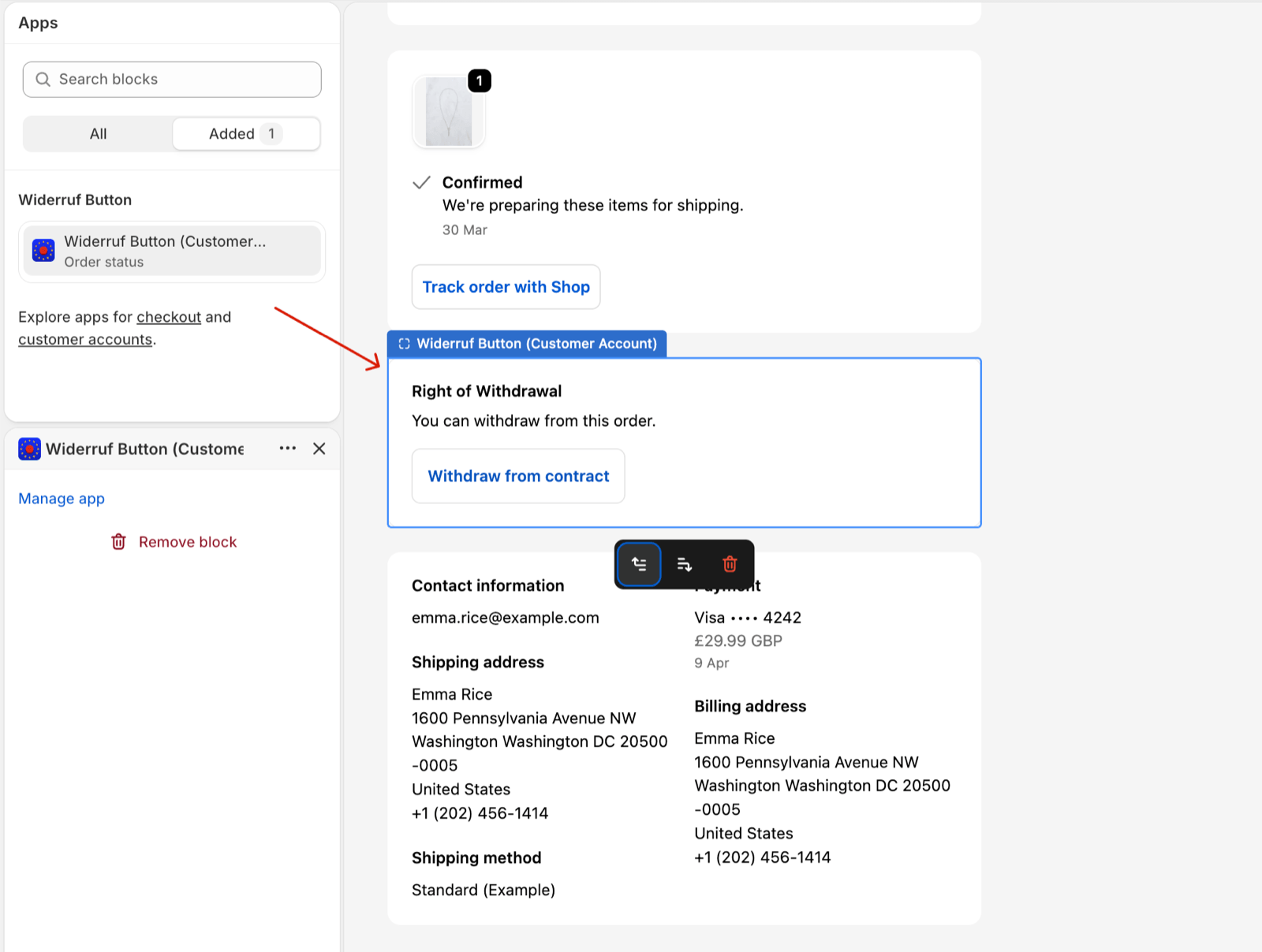Open the more options menu in block settings

click(287, 448)
